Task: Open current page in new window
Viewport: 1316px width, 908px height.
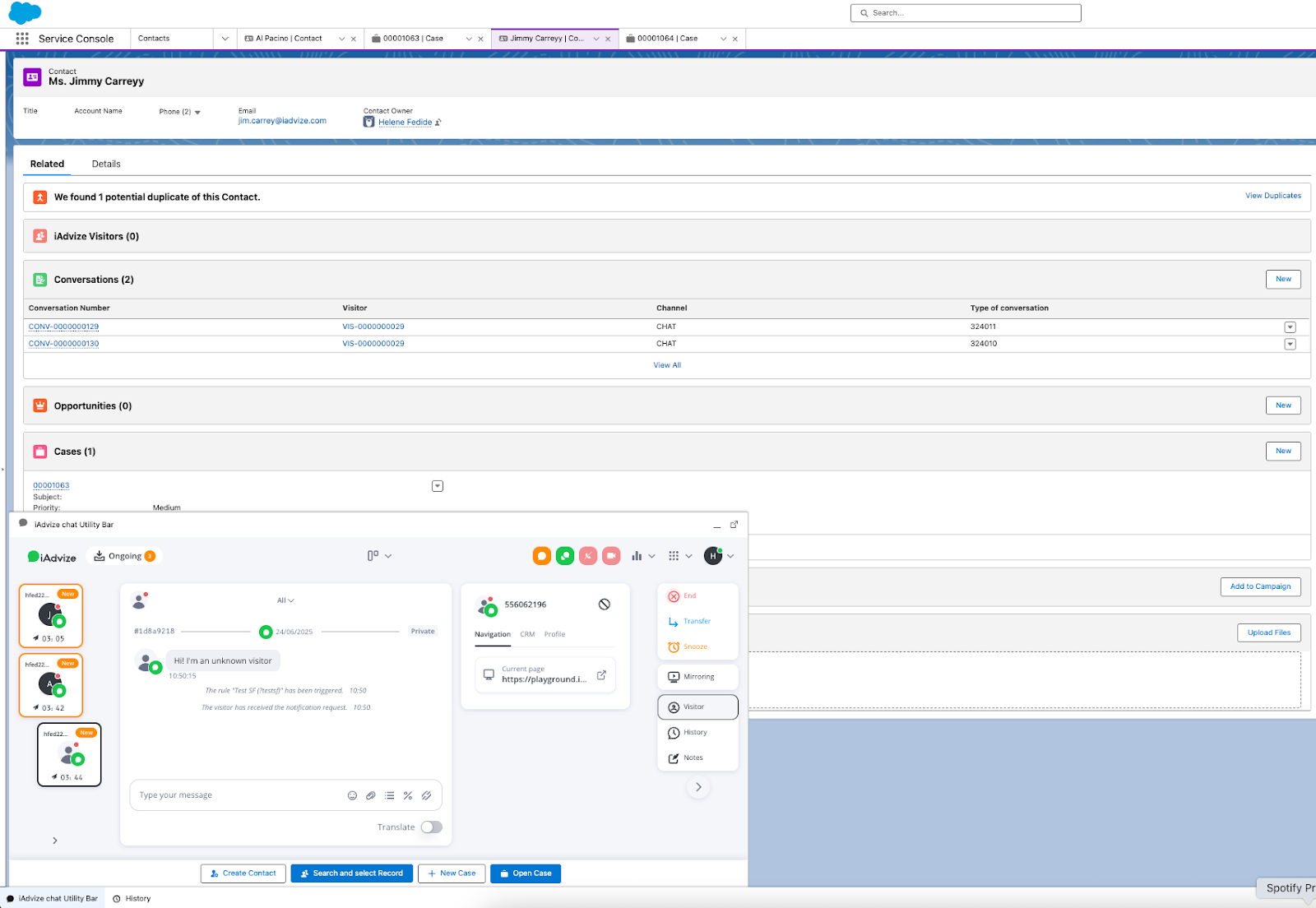Action: (601, 675)
